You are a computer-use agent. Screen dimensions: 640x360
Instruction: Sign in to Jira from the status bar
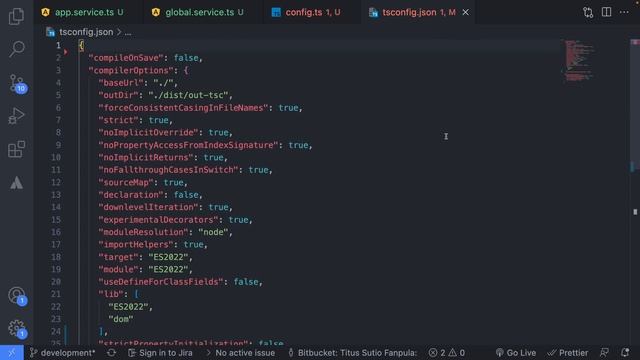tap(160, 353)
